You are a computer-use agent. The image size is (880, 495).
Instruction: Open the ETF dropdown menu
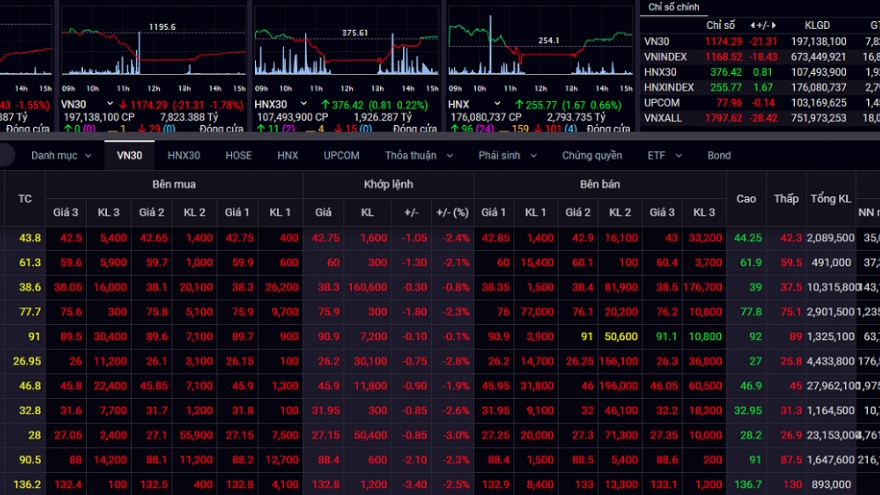coord(662,156)
